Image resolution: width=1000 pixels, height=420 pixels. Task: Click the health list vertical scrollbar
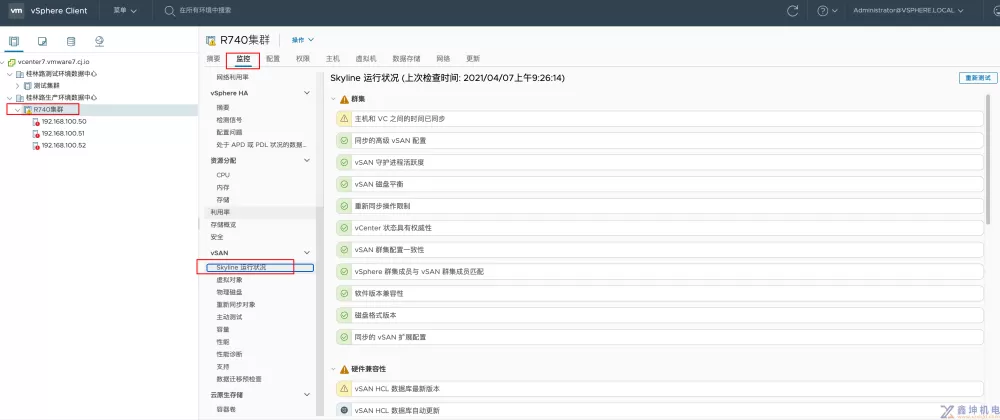point(989,159)
